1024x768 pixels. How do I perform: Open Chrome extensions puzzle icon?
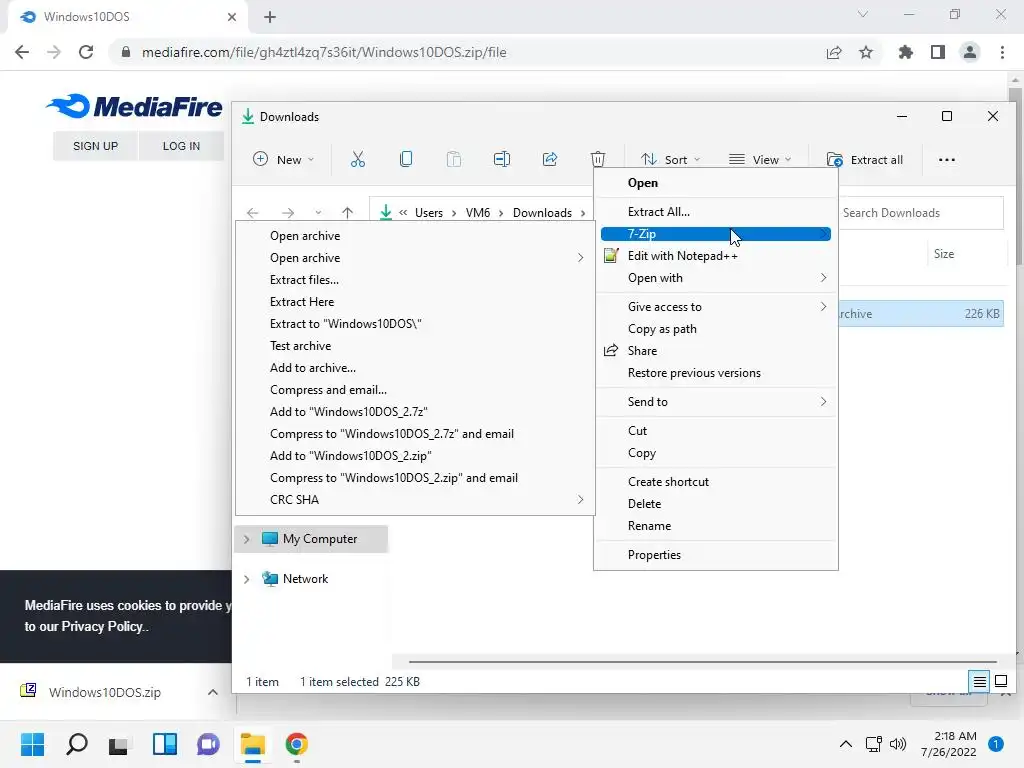(x=905, y=52)
